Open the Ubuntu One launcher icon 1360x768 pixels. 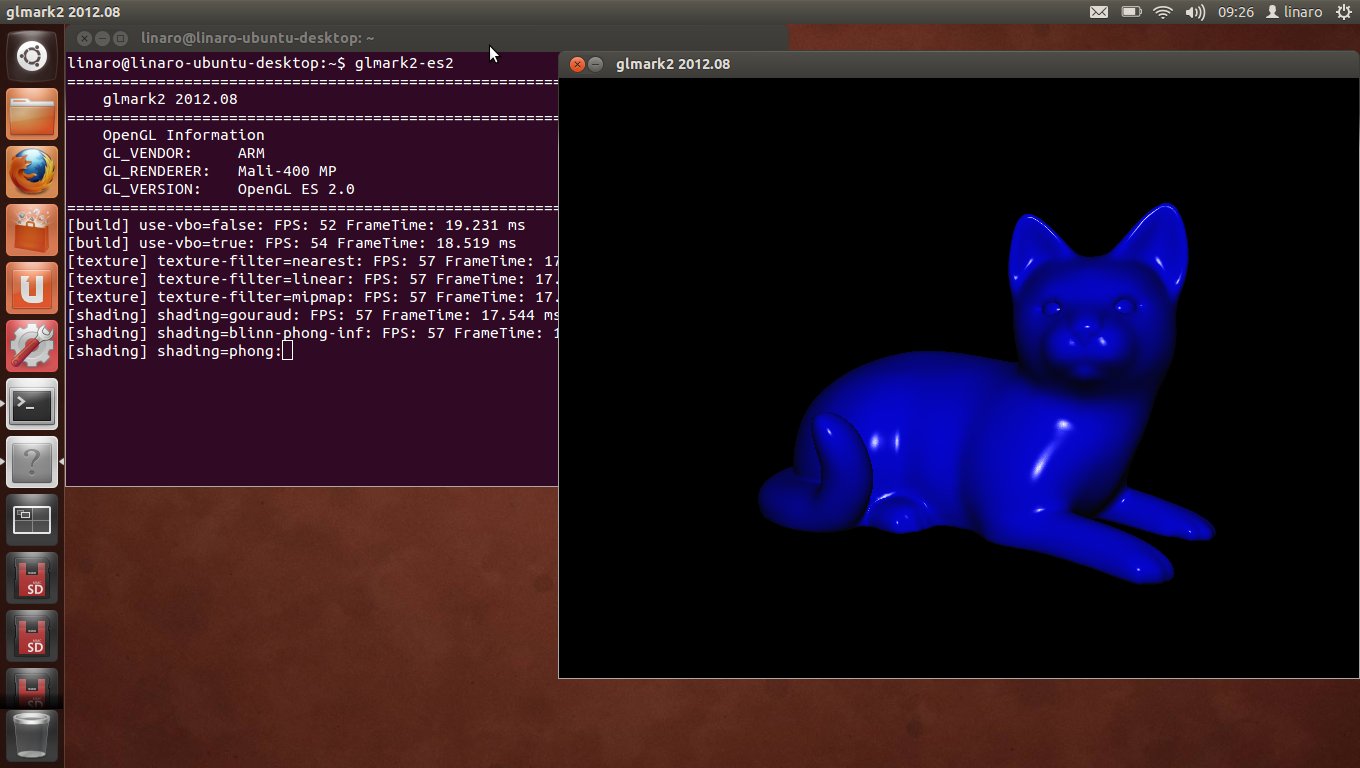pos(33,288)
